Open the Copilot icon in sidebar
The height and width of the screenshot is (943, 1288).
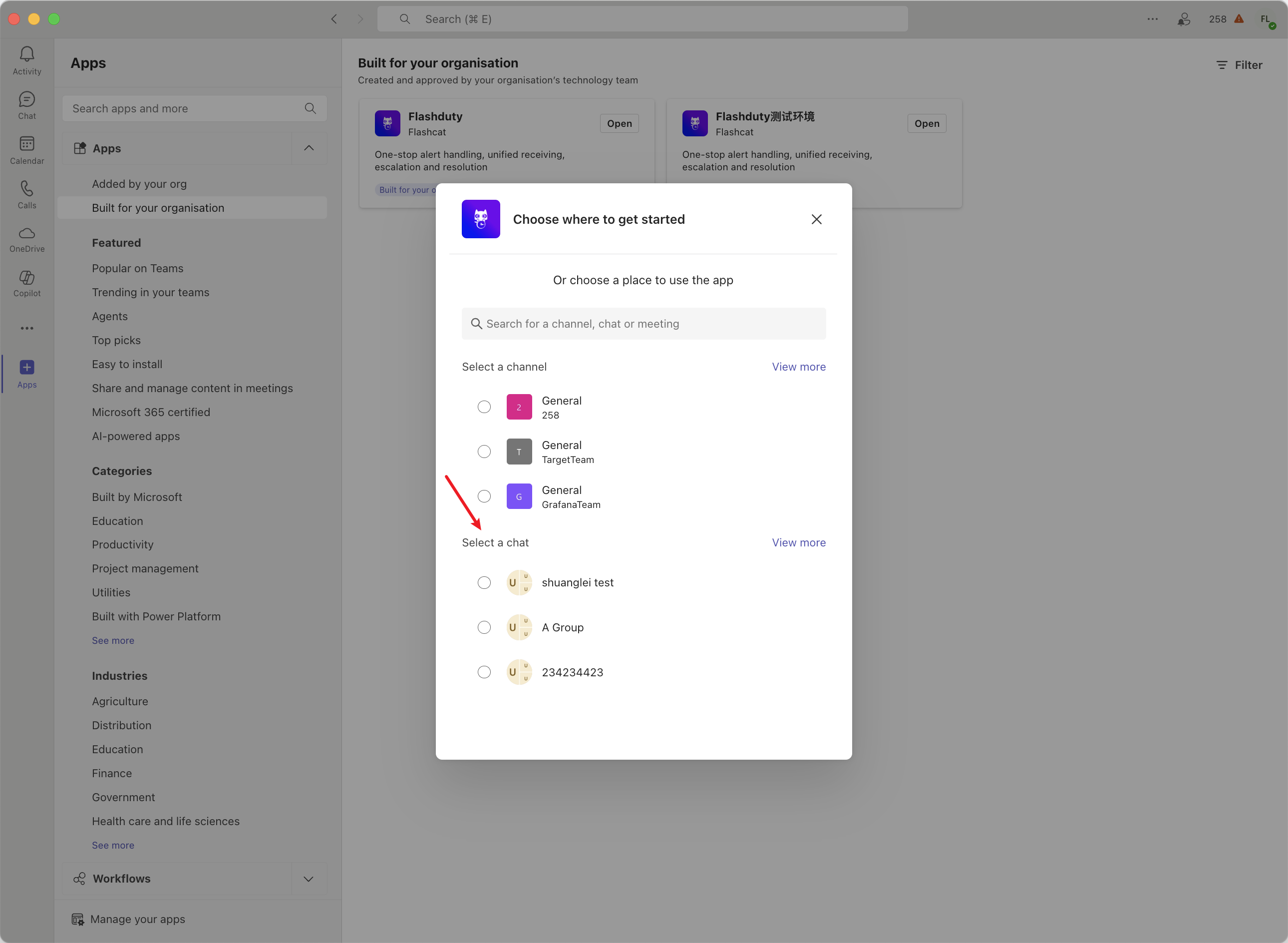(27, 277)
